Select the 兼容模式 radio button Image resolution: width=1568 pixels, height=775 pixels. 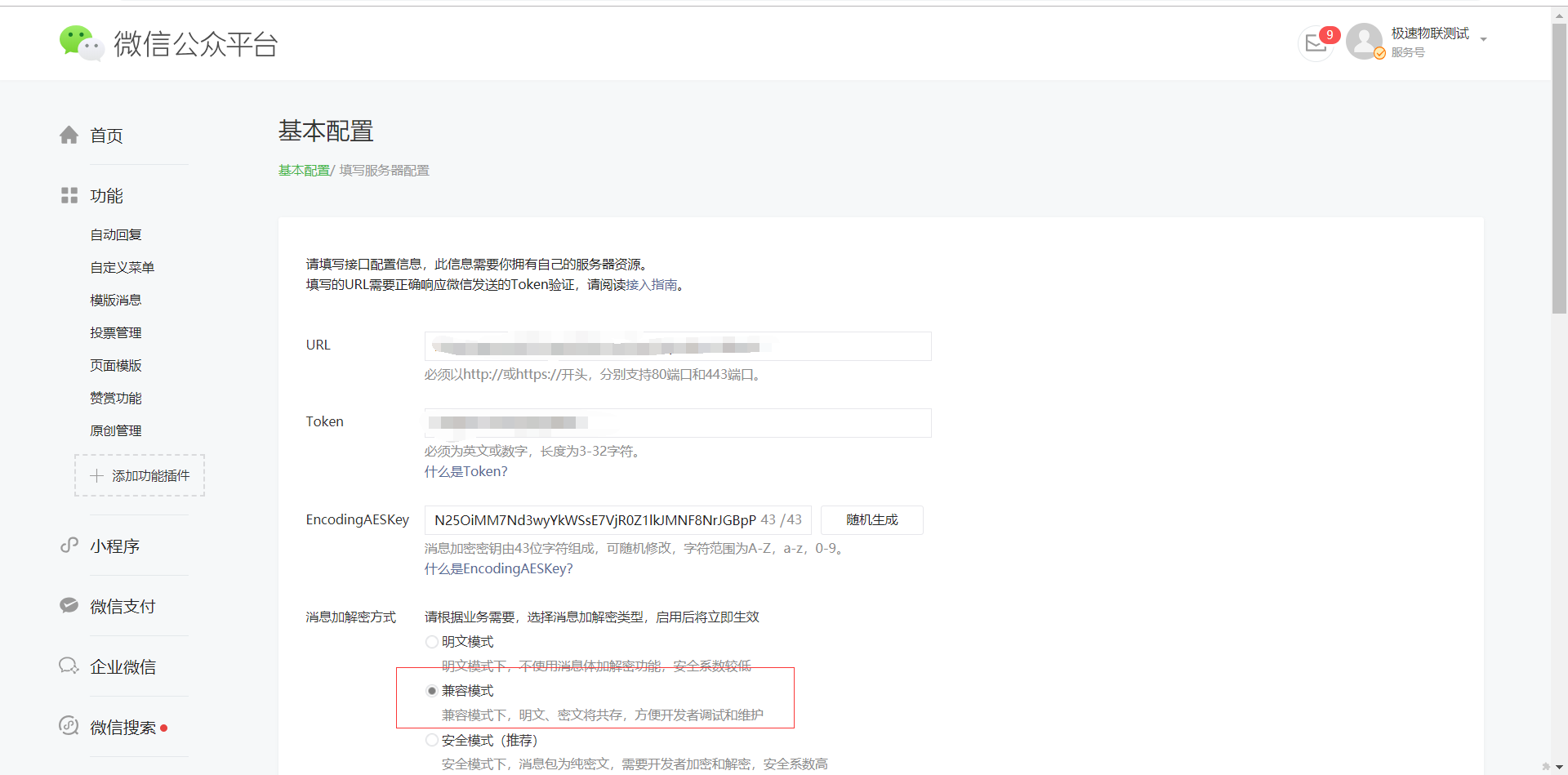point(432,691)
